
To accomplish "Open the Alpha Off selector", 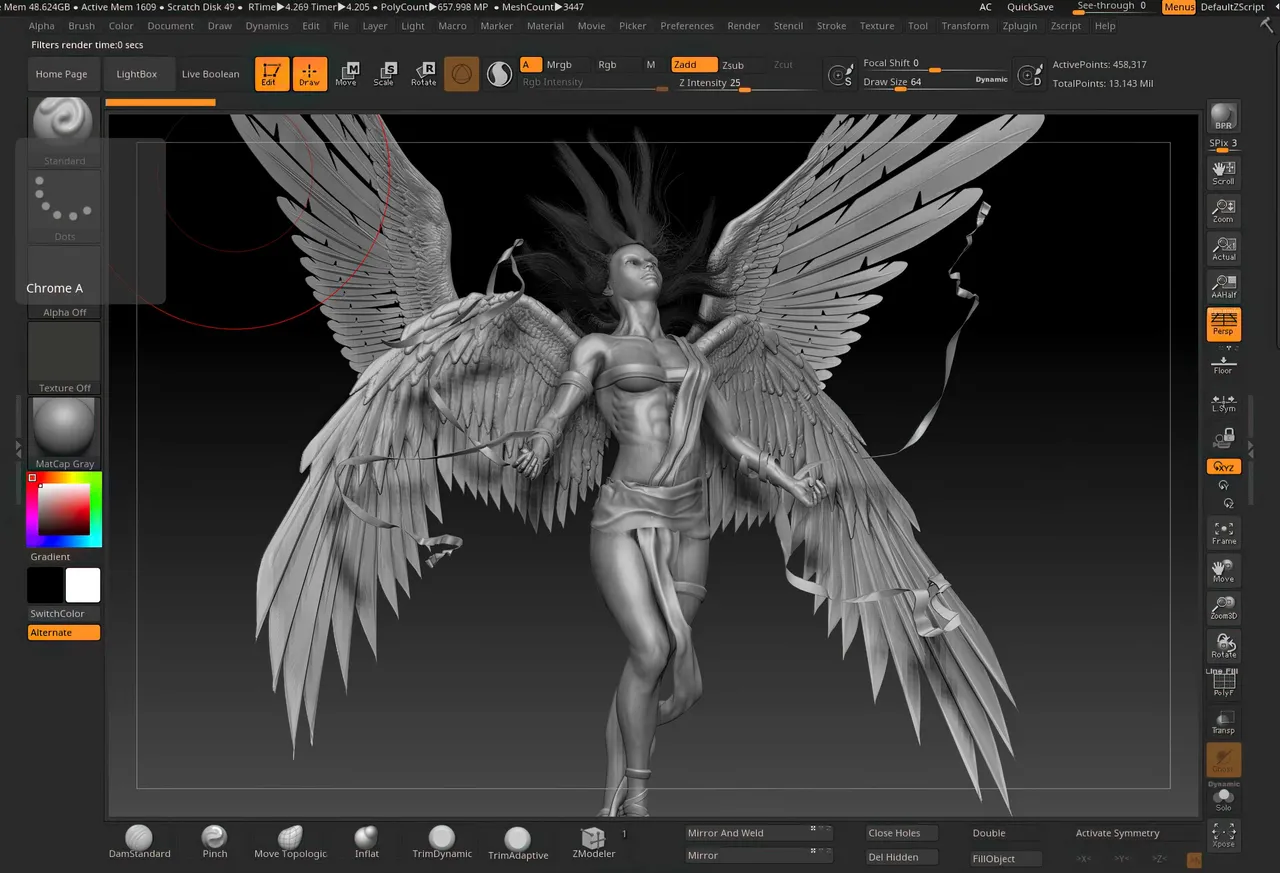I will pyautogui.click(x=65, y=283).
